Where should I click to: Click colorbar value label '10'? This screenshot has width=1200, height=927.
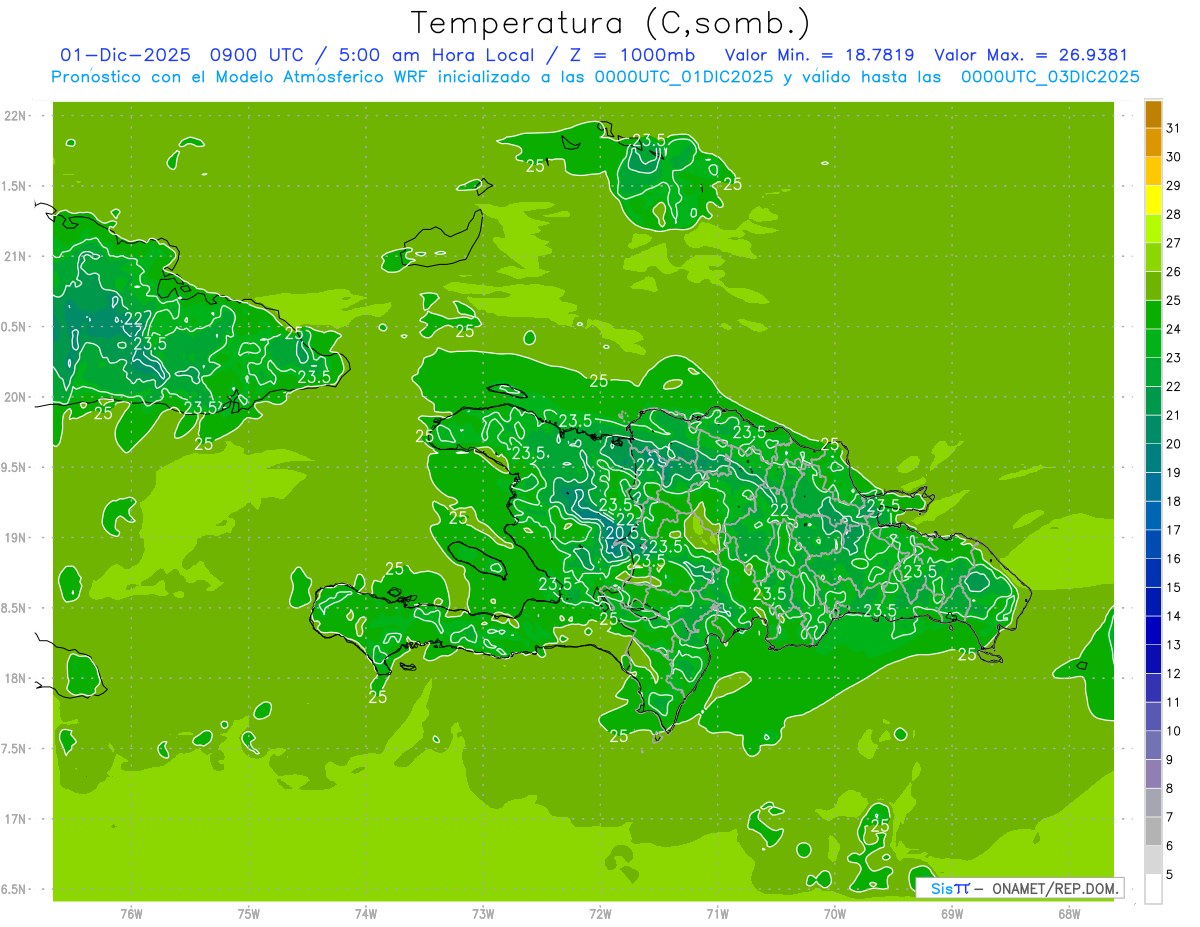tap(1174, 731)
